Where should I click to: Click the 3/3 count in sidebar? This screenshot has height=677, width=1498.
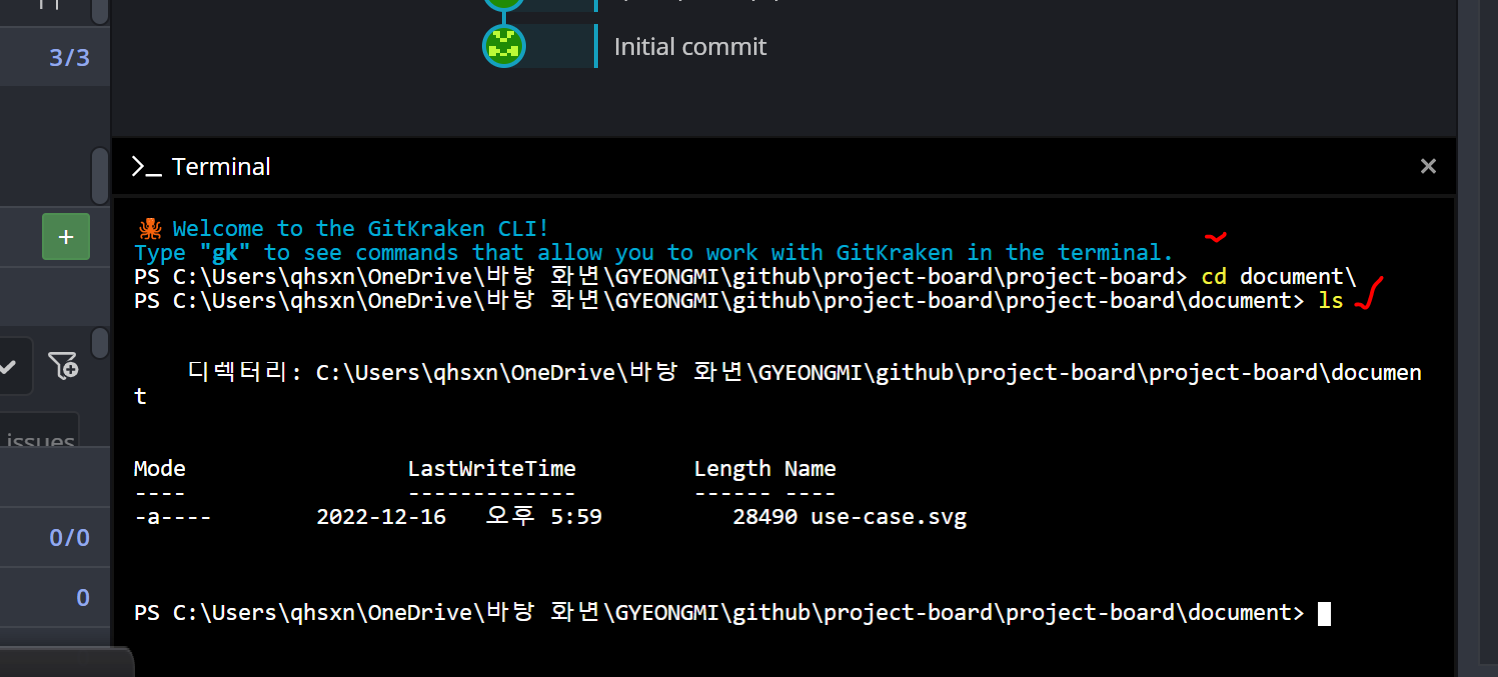[69, 58]
